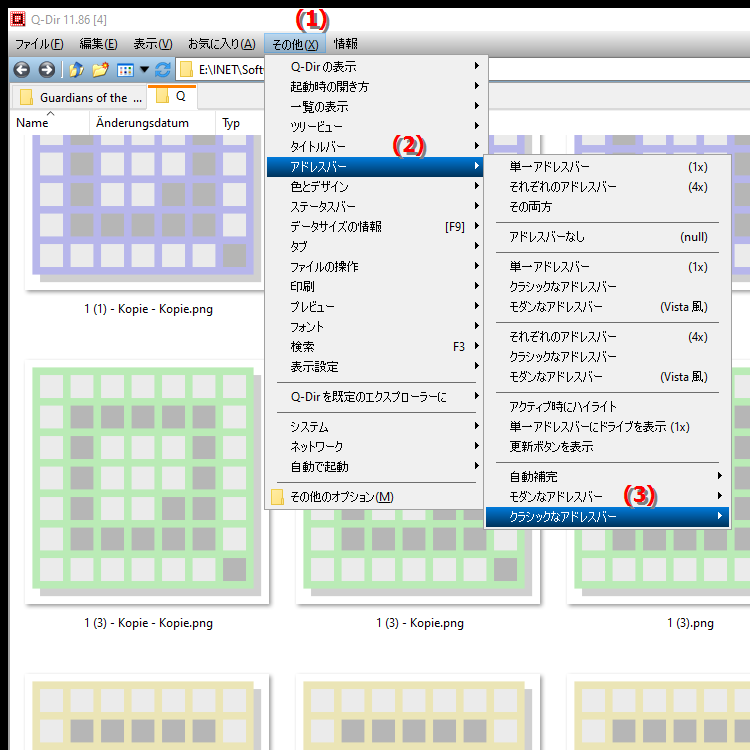Open the ネットワーク submenu
Image resolution: width=750 pixels, height=750 pixels.
click(x=375, y=446)
